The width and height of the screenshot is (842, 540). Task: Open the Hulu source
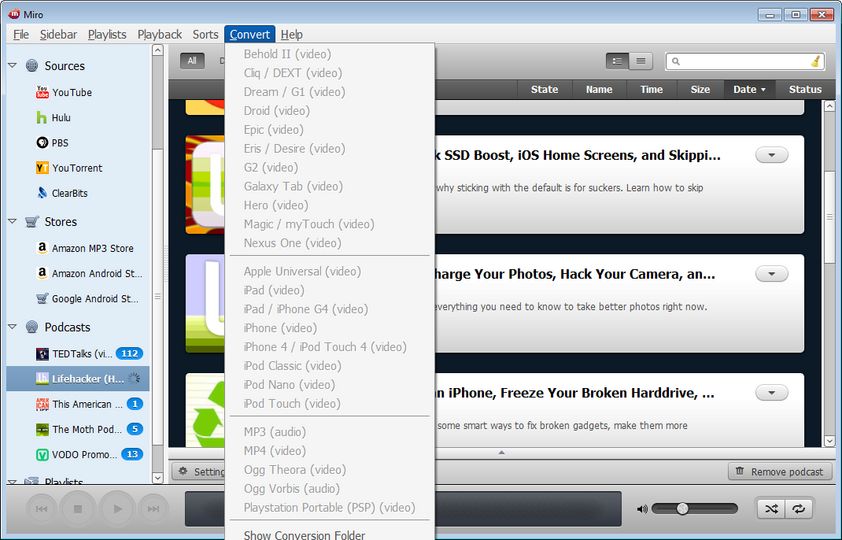pos(54,118)
